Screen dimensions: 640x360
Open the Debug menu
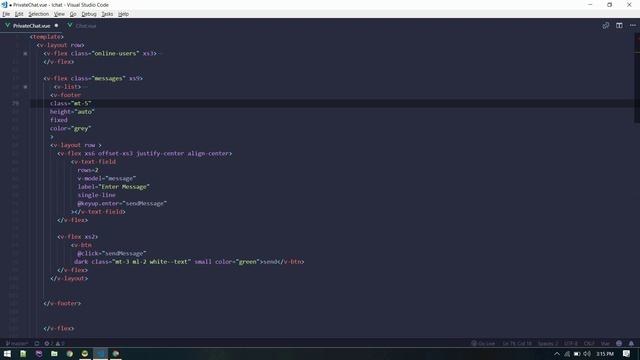pos(89,14)
